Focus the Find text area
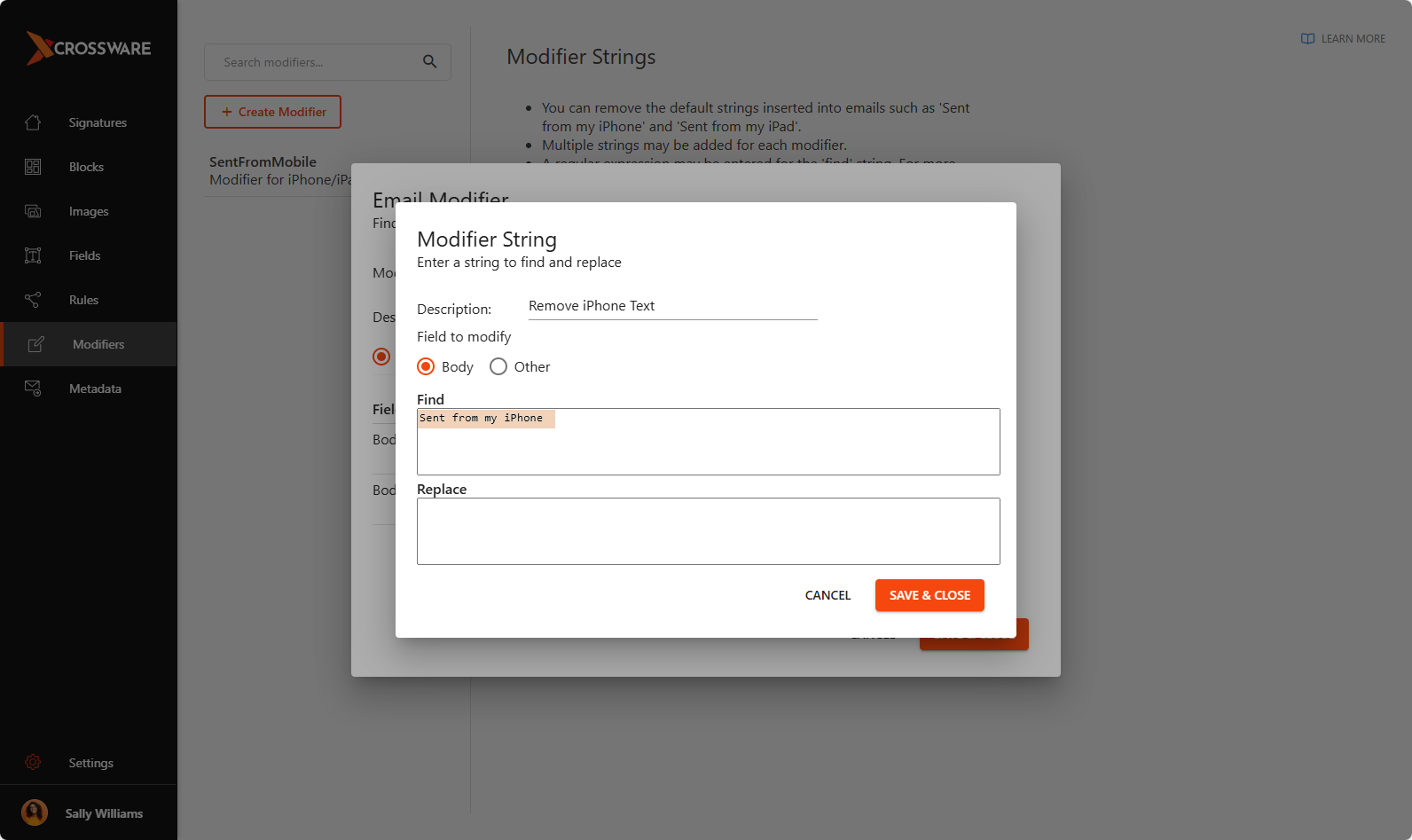 pyautogui.click(x=708, y=448)
